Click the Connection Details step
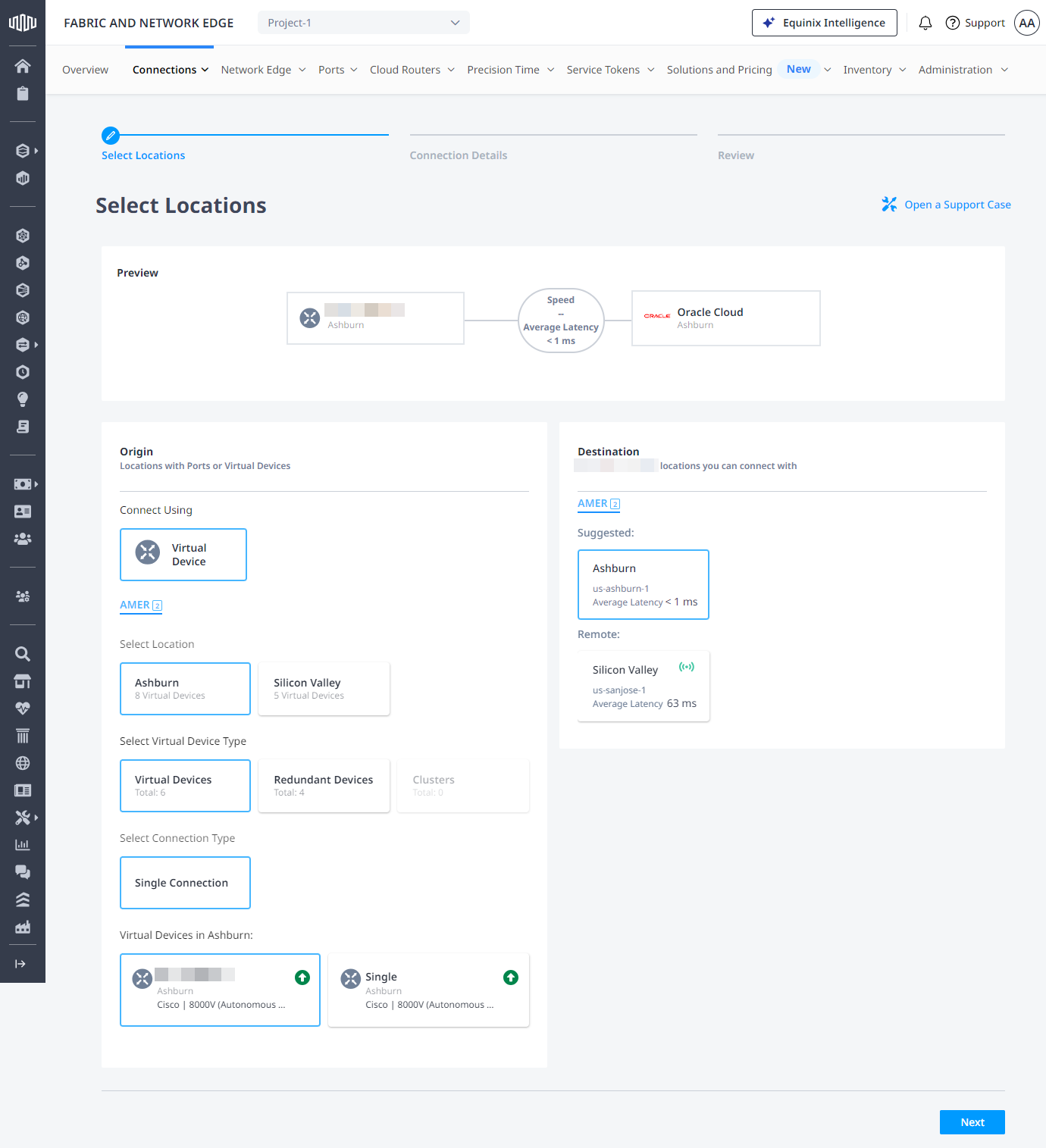 (x=459, y=155)
